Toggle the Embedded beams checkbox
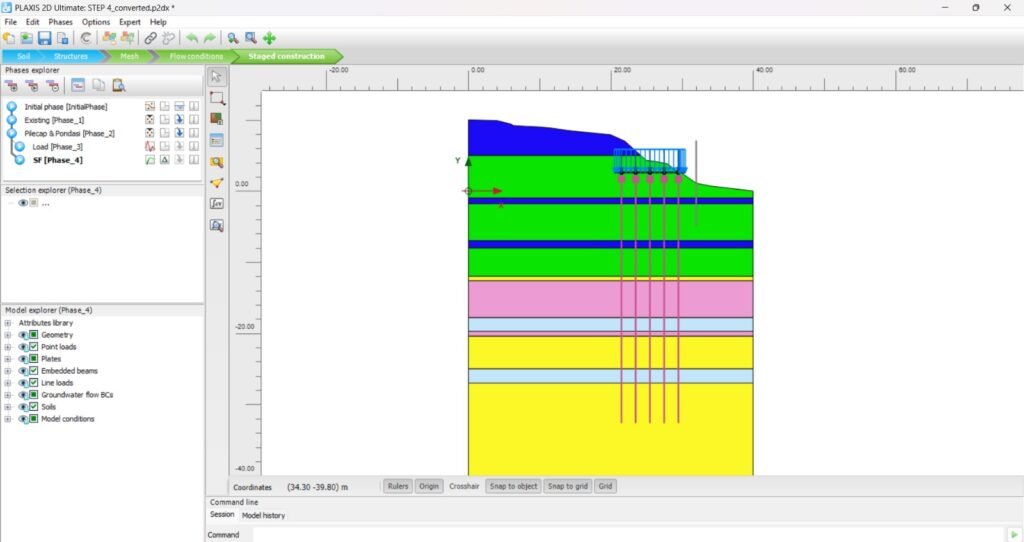Screen dimensions: 1024x542 point(33,371)
